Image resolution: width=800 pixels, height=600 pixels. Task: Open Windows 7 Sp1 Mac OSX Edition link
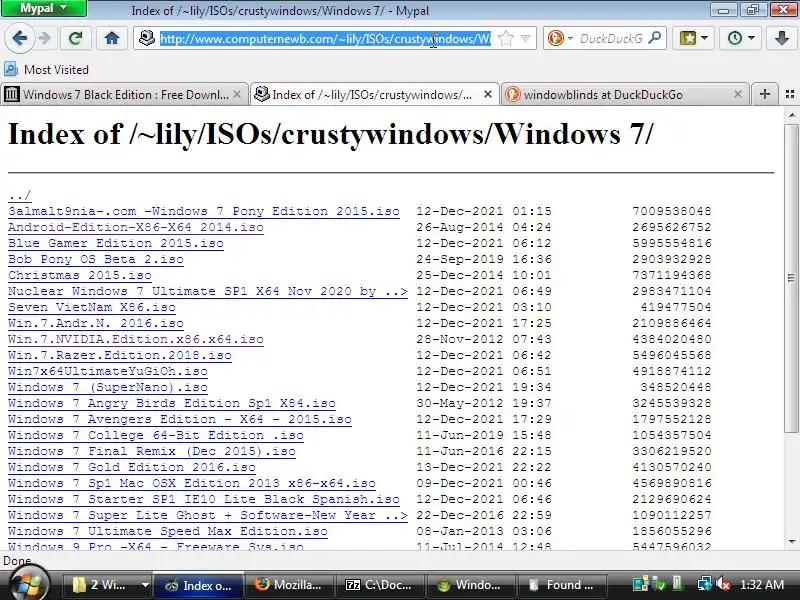(x=192, y=483)
